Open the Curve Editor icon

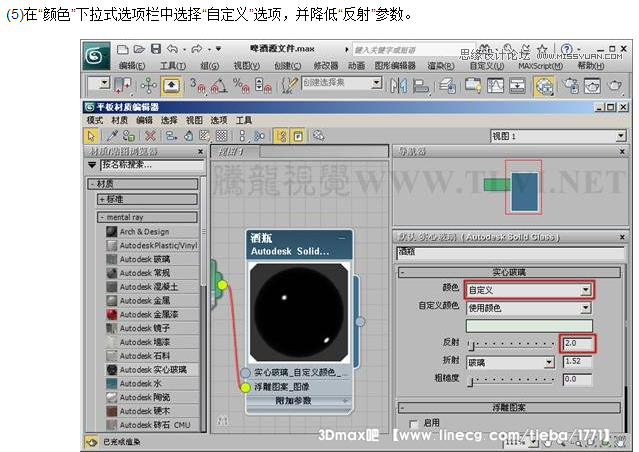[x=496, y=86]
